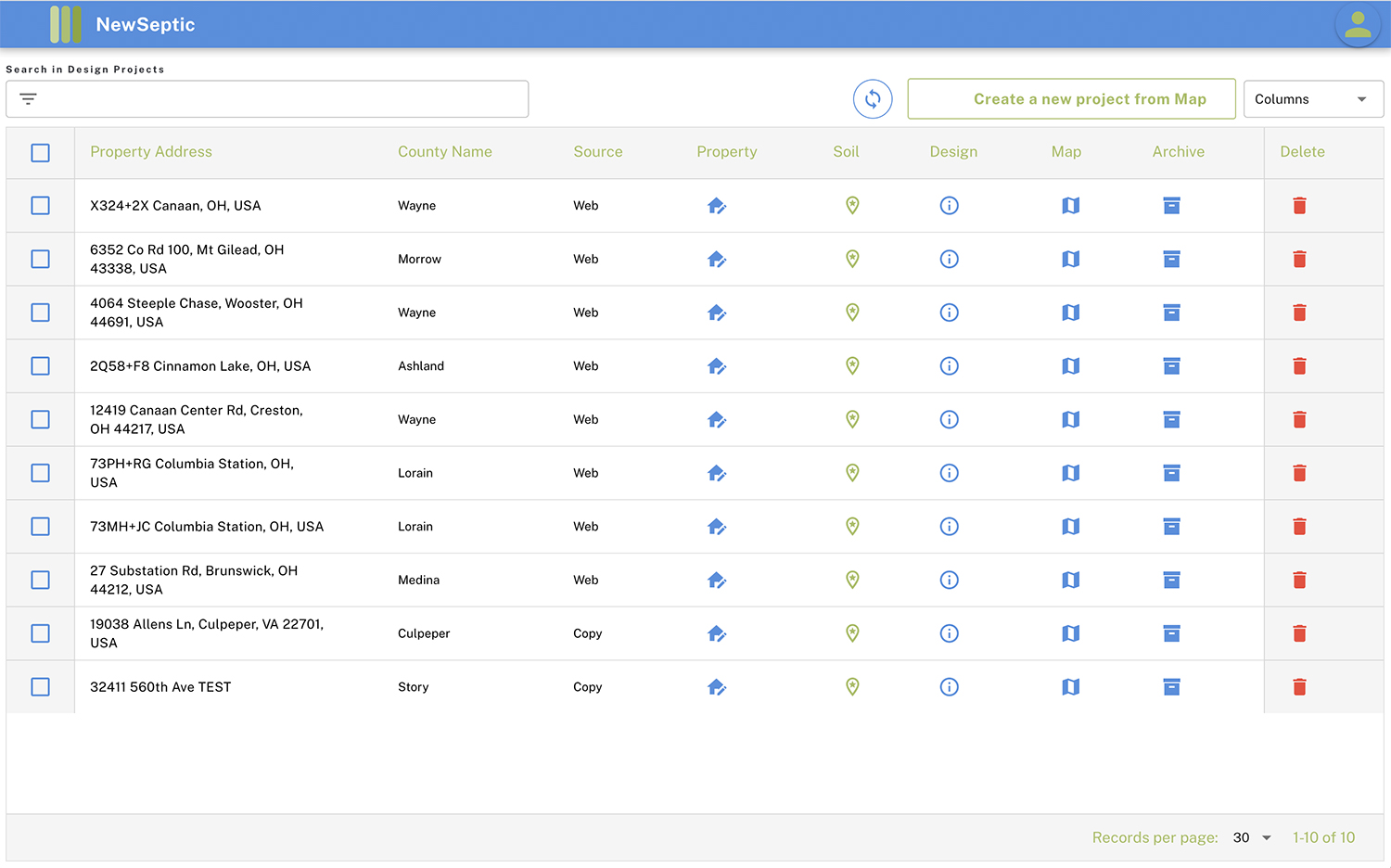Open soil pin for 6352 Co Rd 100

pyautogui.click(x=852, y=260)
